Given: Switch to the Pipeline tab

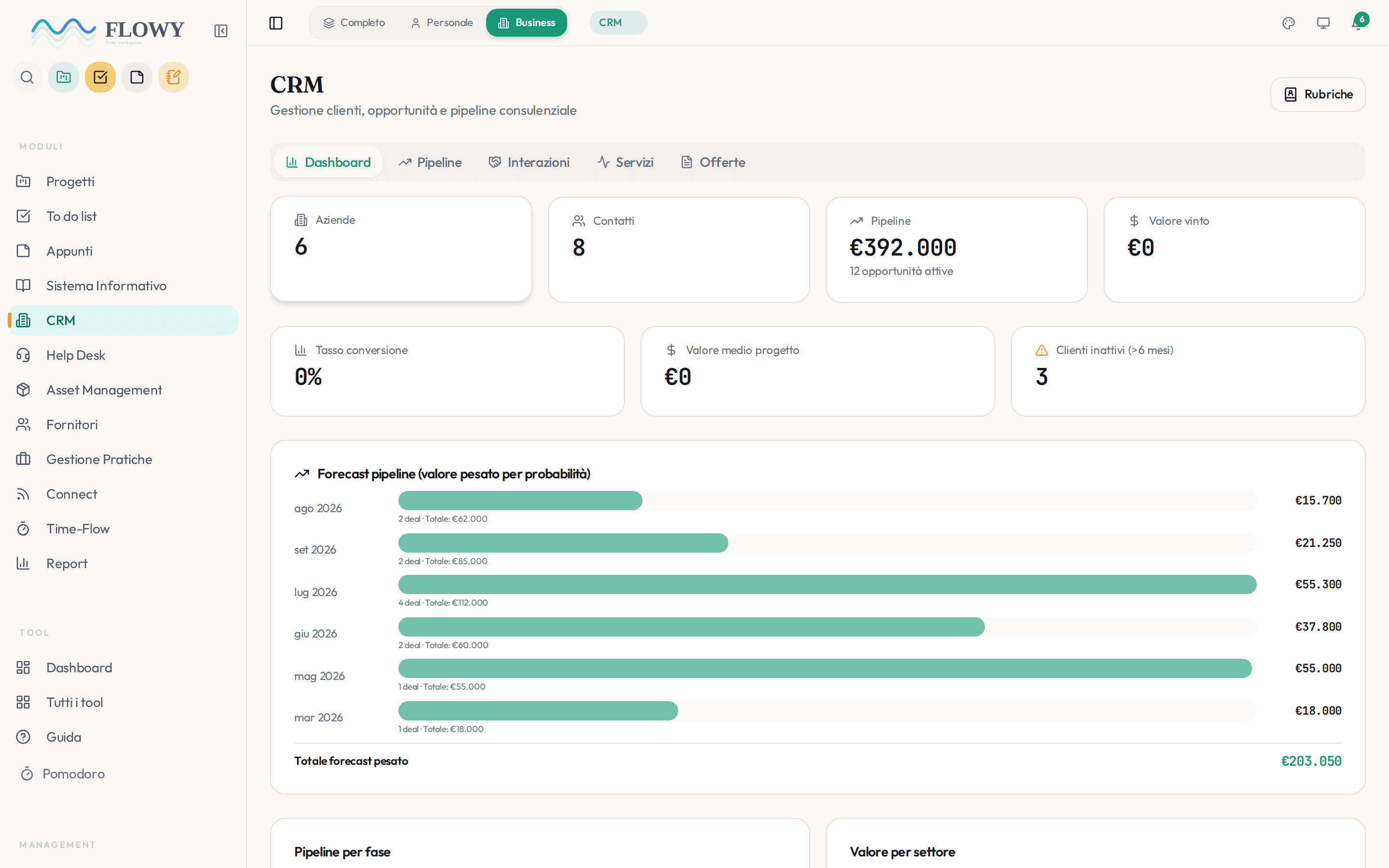Looking at the screenshot, I should point(431,163).
